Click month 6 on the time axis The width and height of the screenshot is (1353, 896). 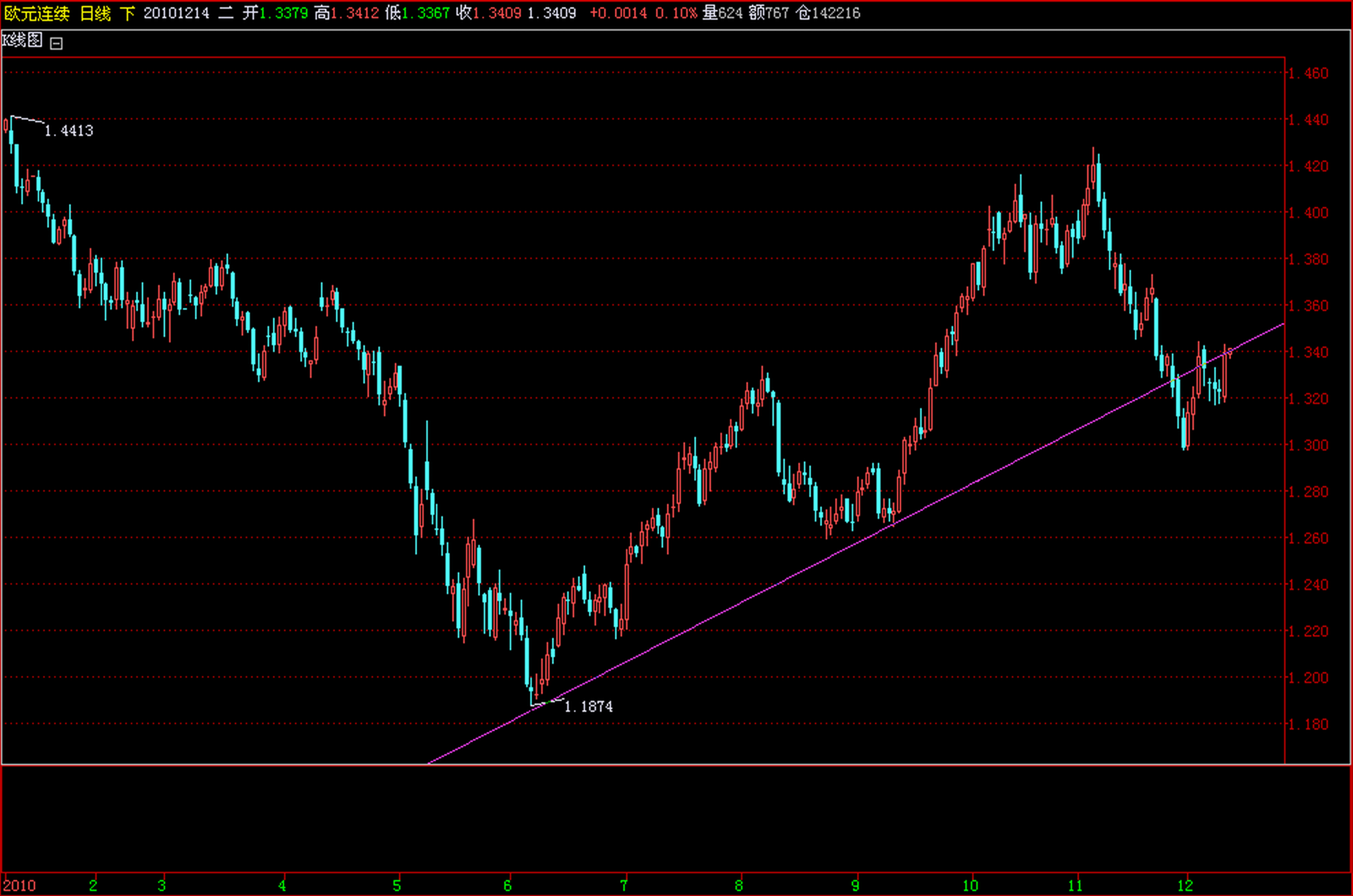pyautogui.click(x=507, y=885)
